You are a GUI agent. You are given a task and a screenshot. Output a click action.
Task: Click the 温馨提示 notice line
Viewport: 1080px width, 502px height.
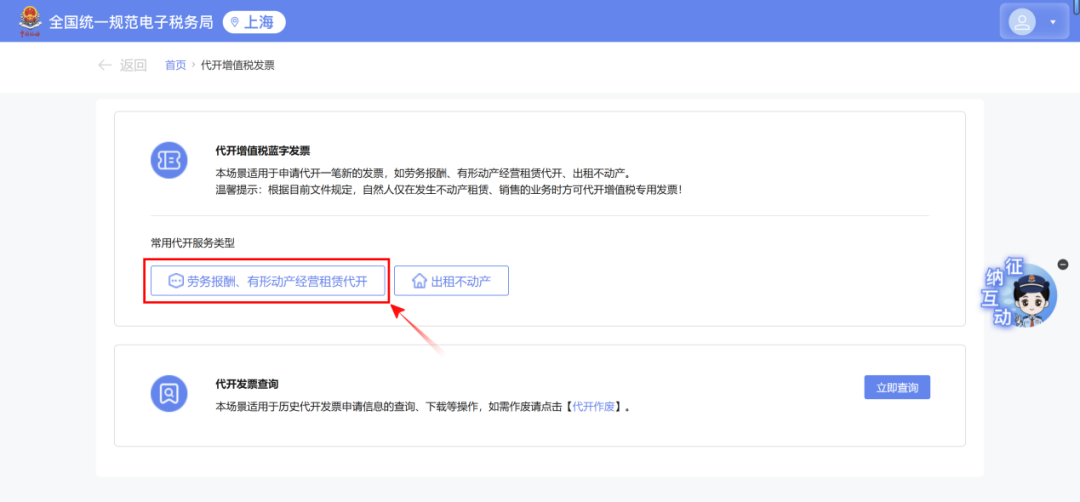(449, 188)
